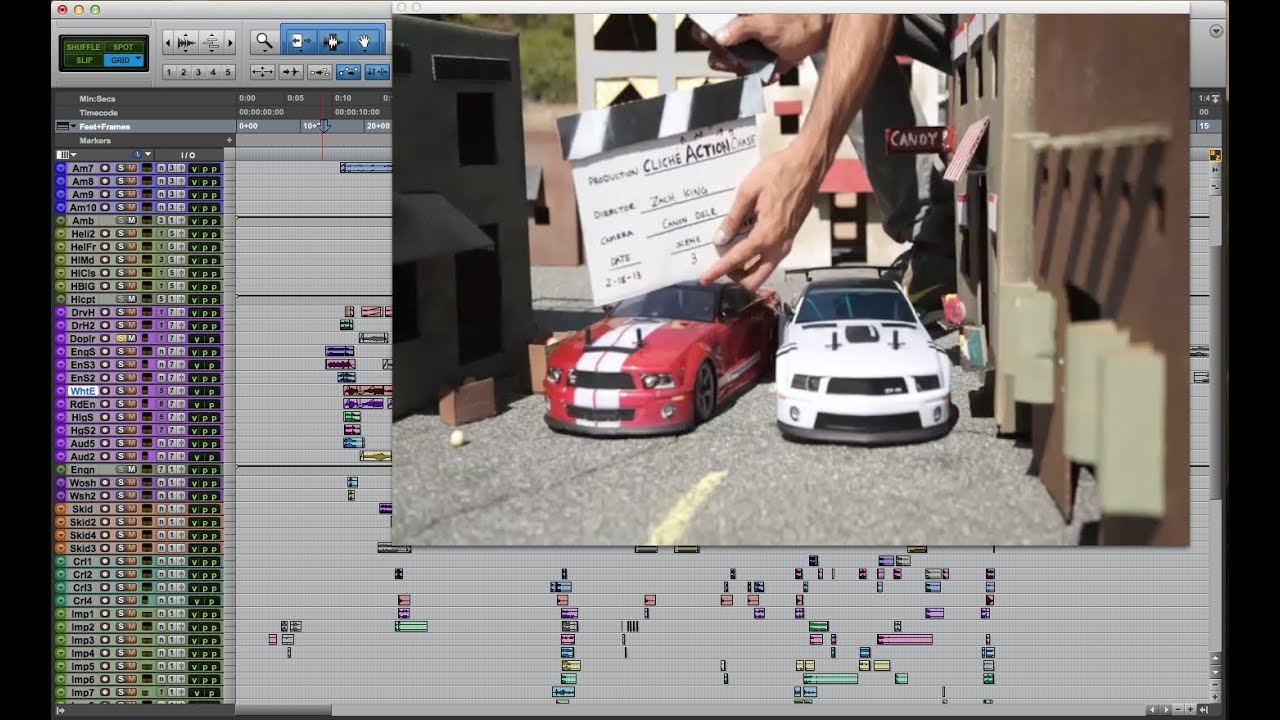Add a marker with plus icon
Viewport: 1280px width, 720px height.
tap(229, 141)
